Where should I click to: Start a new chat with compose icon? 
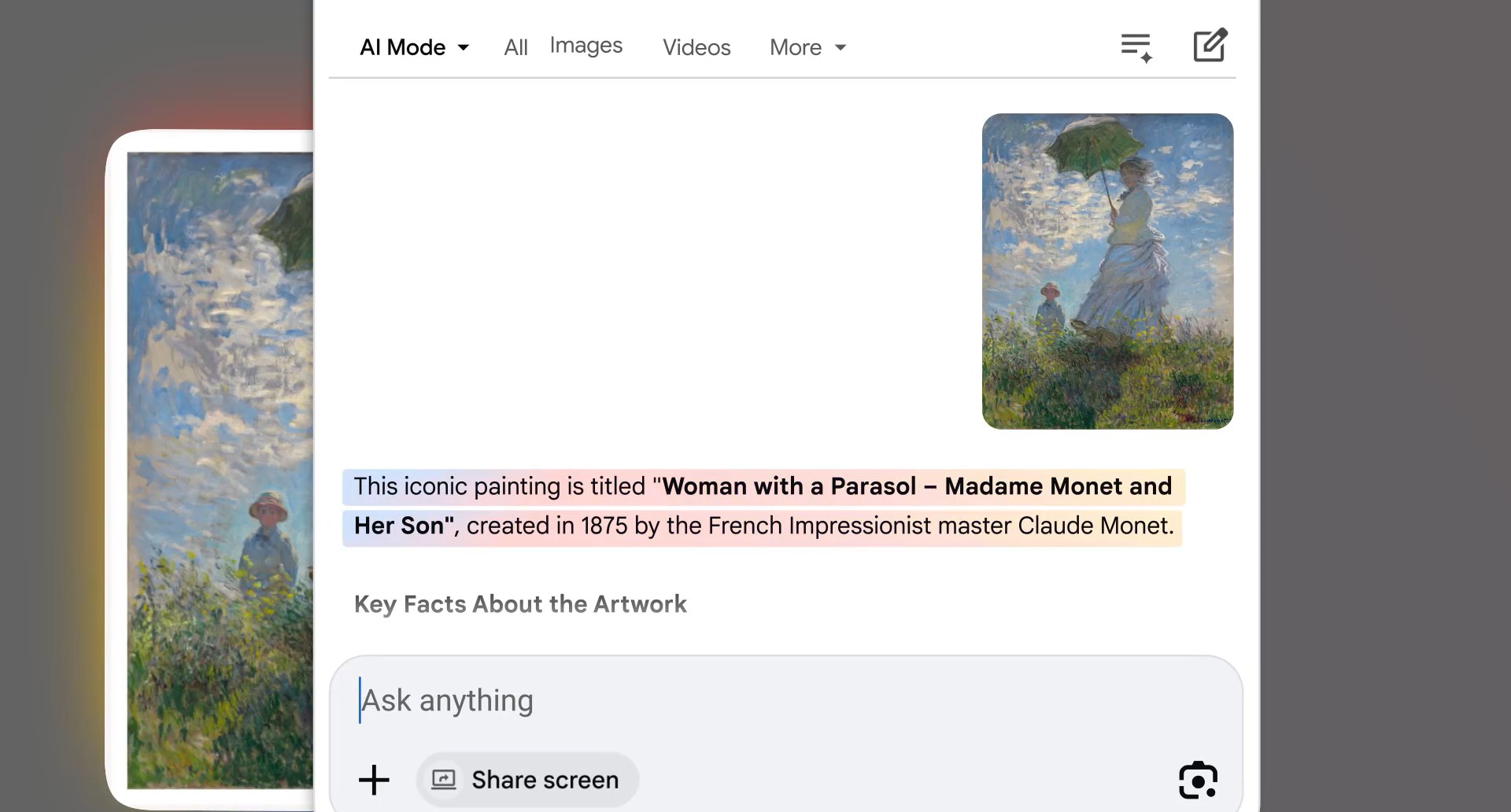click(x=1210, y=46)
